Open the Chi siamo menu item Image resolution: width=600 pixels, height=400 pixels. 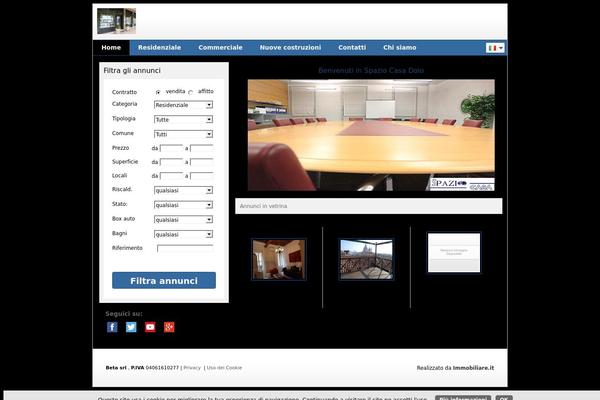click(400, 47)
